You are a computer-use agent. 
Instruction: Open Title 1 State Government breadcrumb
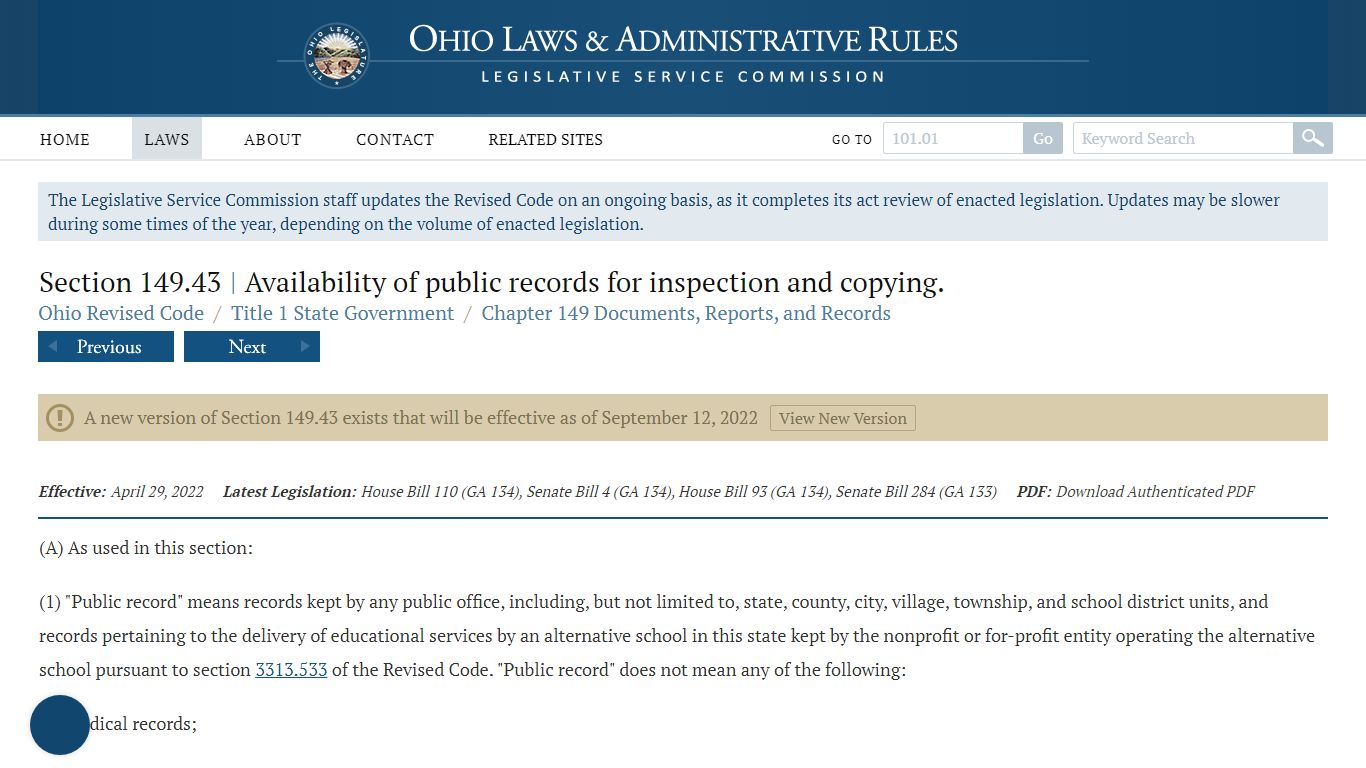pyautogui.click(x=343, y=313)
